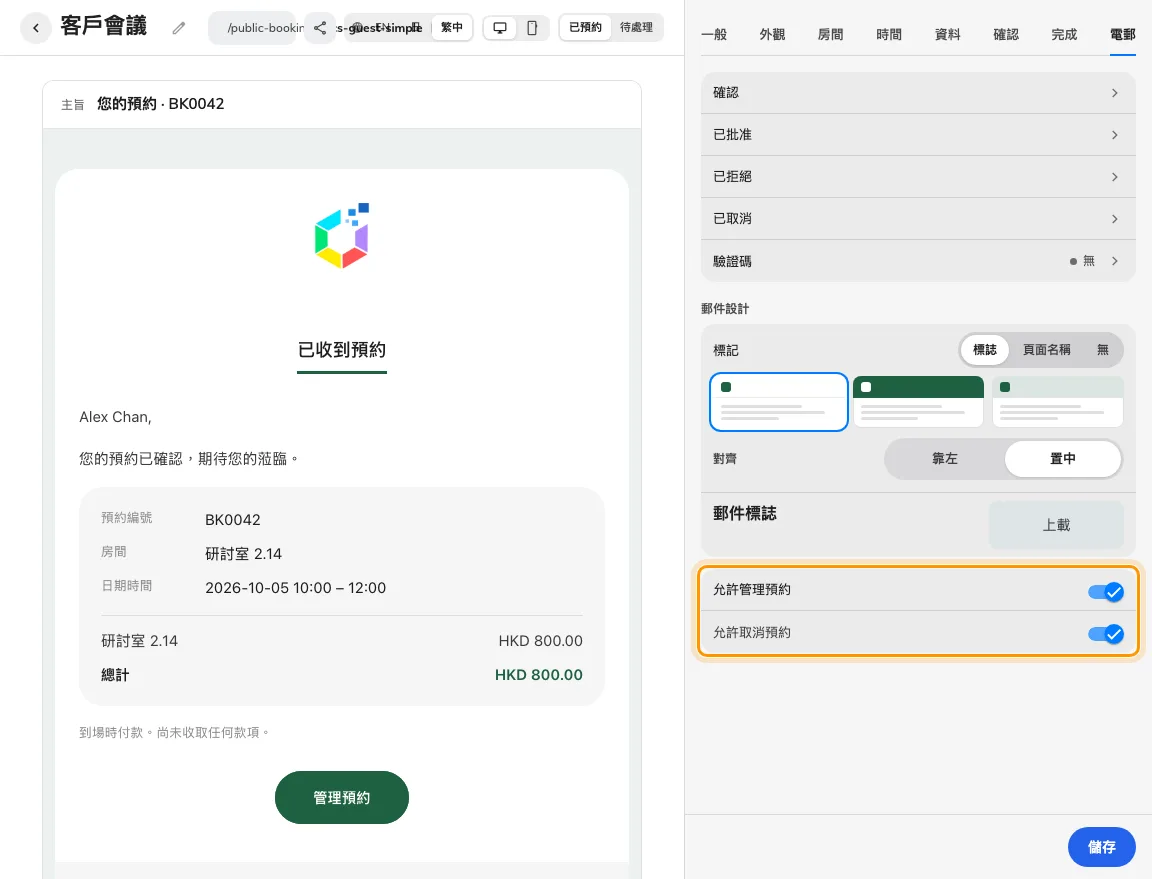The width and height of the screenshot is (1152, 879).
Task: Click date 2026-10-05 10:00 – 12:00
Action: point(295,588)
